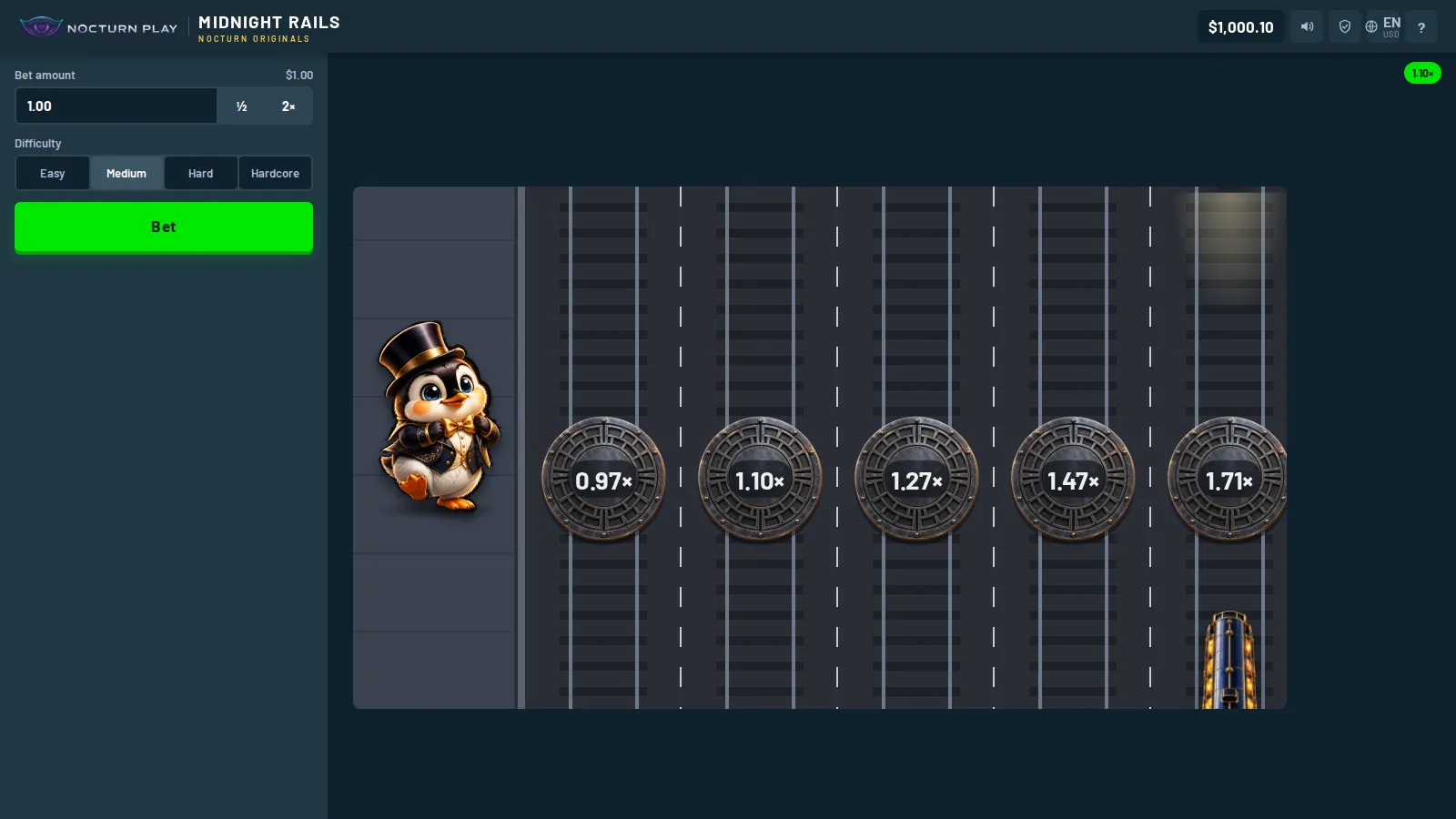Screen dimensions: 1456x819
Task: Click the green Bet button
Action: [164, 227]
